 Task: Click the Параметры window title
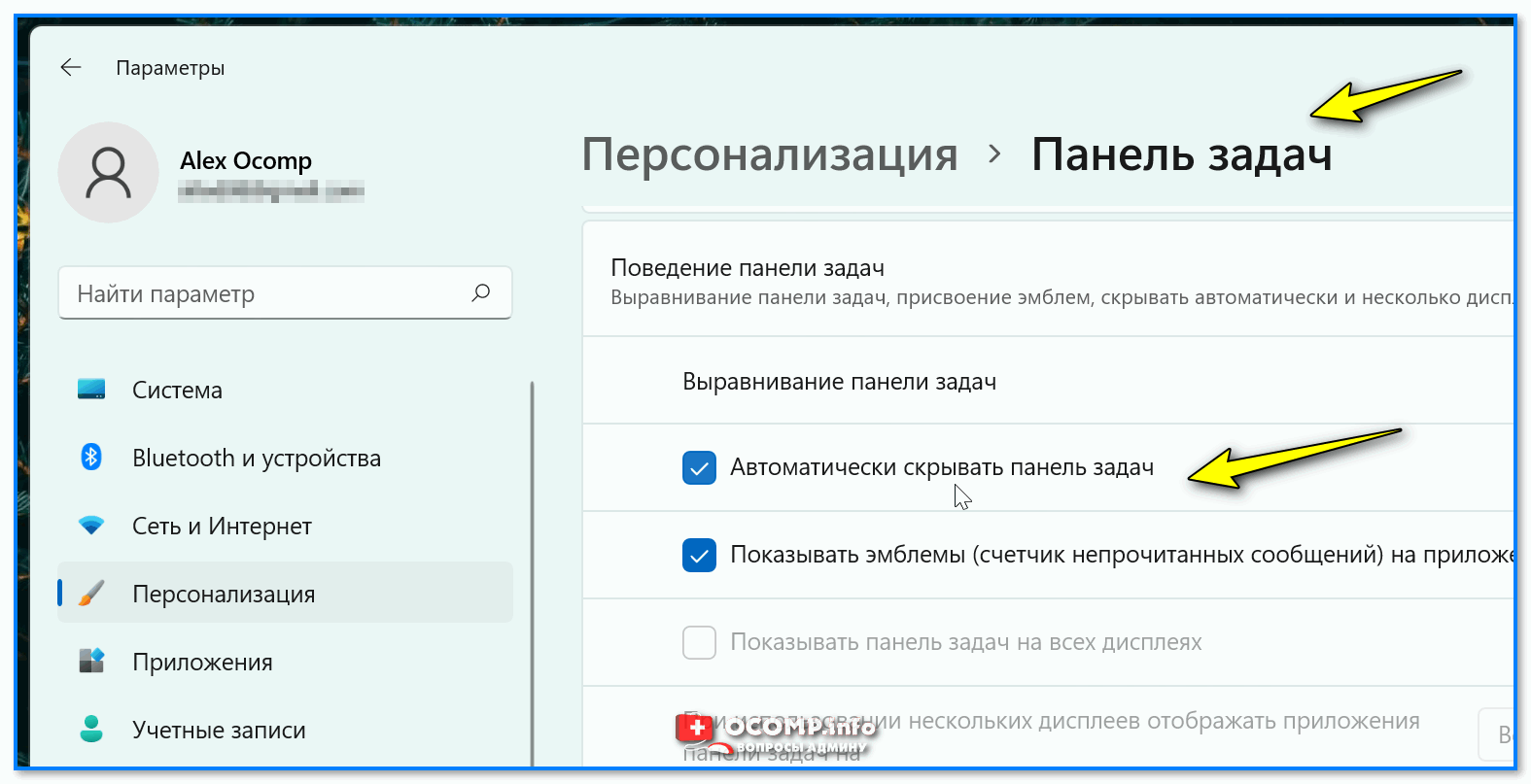click(170, 68)
